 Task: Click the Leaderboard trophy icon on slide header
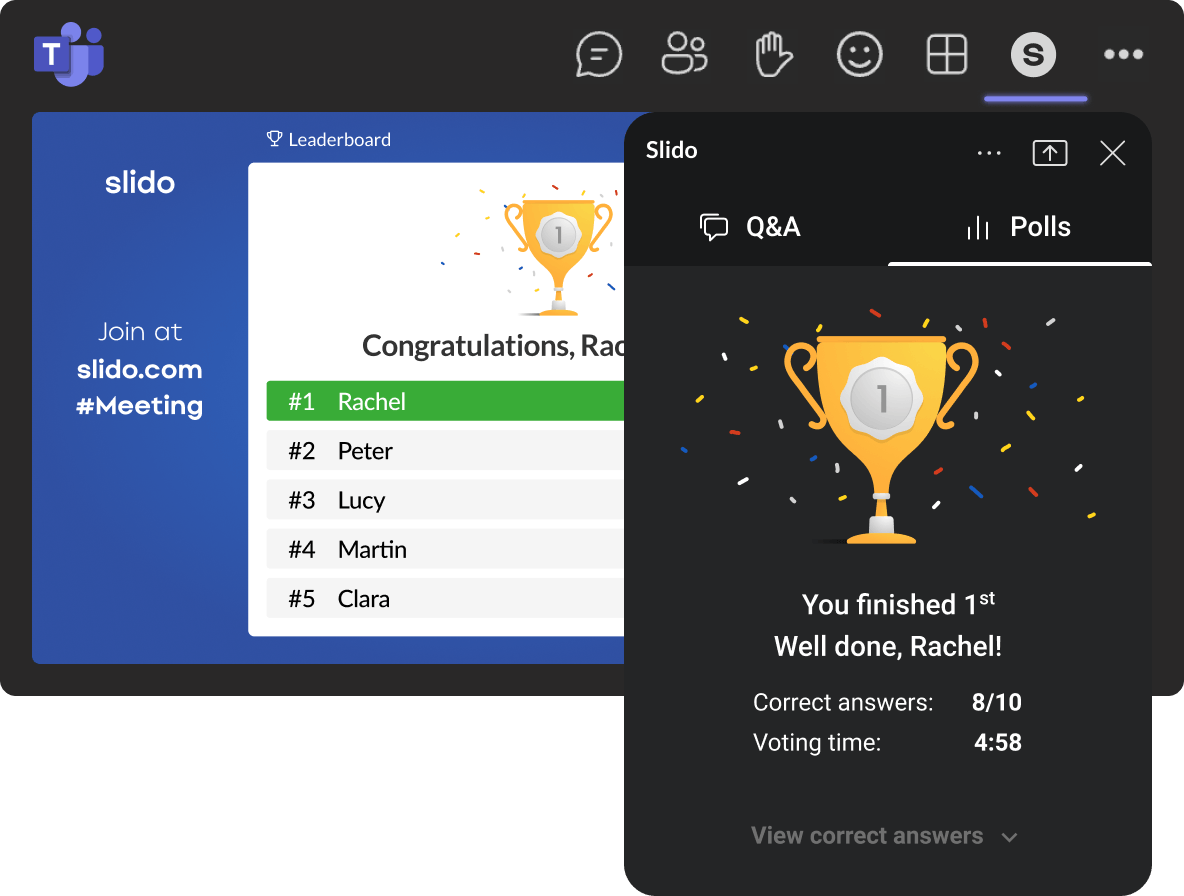(x=274, y=139)
